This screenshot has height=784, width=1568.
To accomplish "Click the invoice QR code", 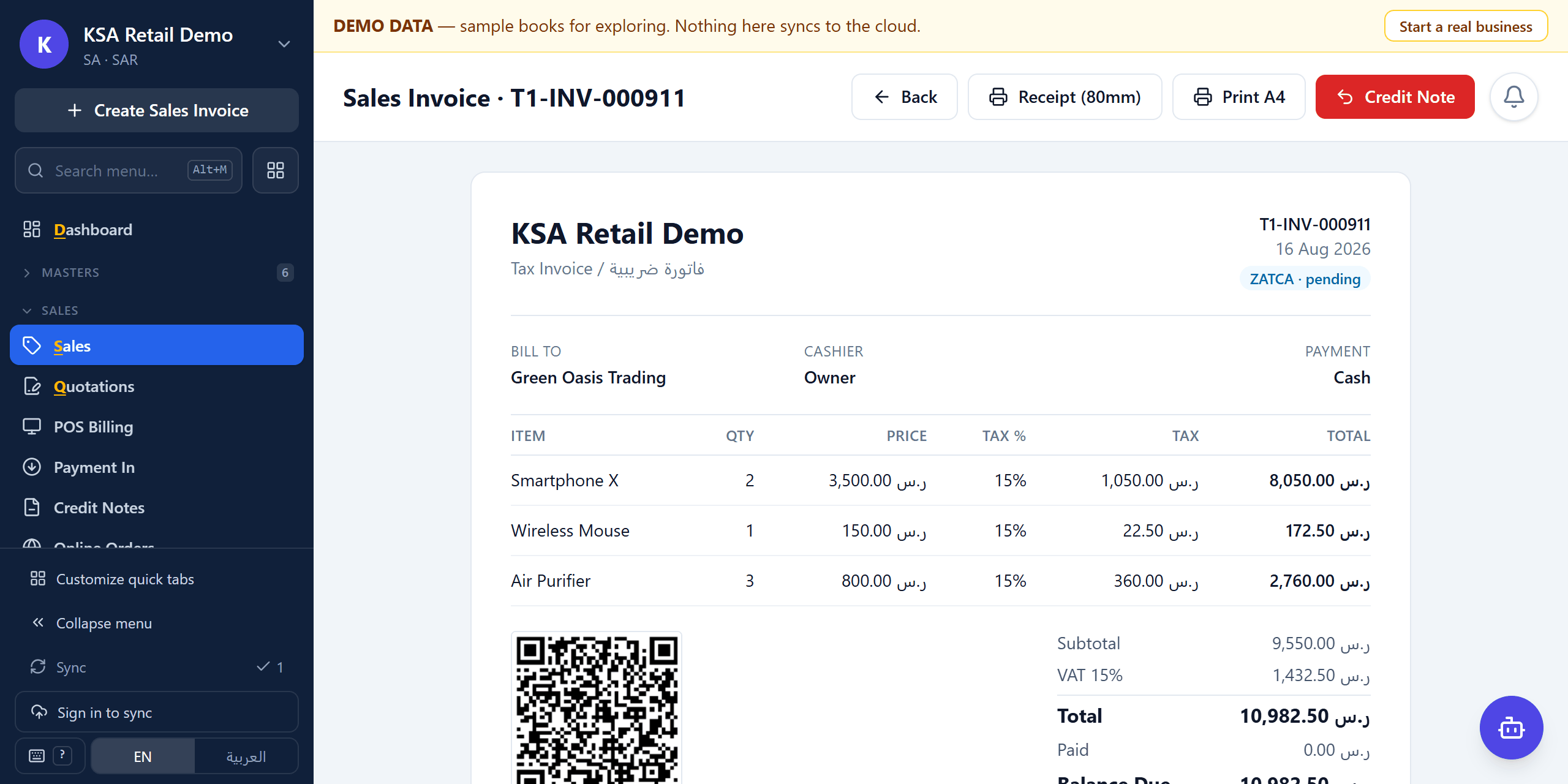I will click(x=597, y=708).
